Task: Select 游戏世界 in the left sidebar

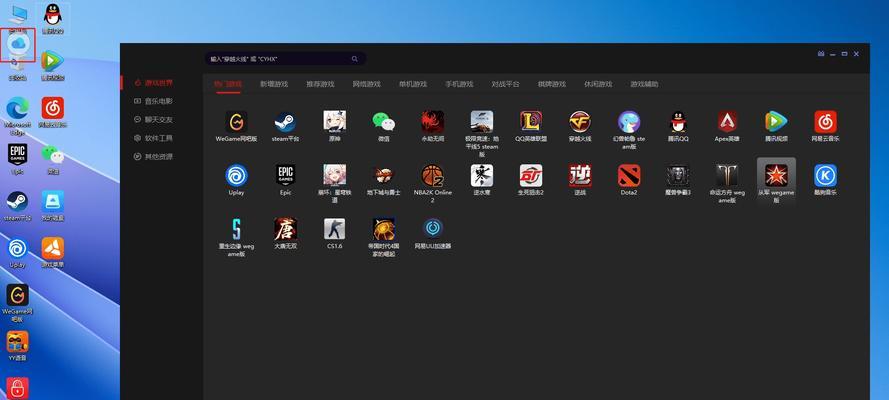Action: coord(154,83)
